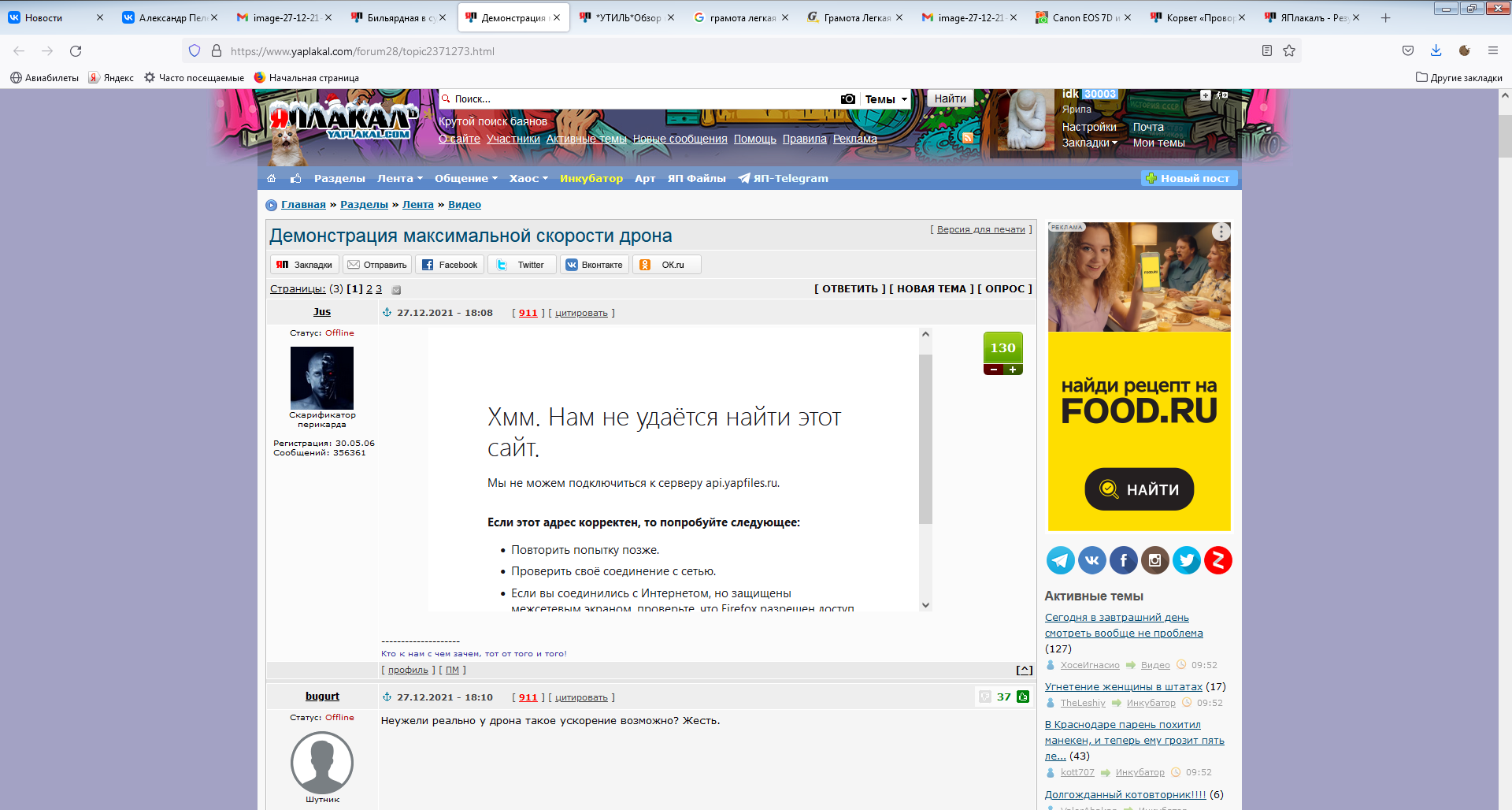Image resolution: width=1512 pixels, height=810 pixels.
Task: Go to forum home icon in navigation bar
Action: click(x=272, y=179)
